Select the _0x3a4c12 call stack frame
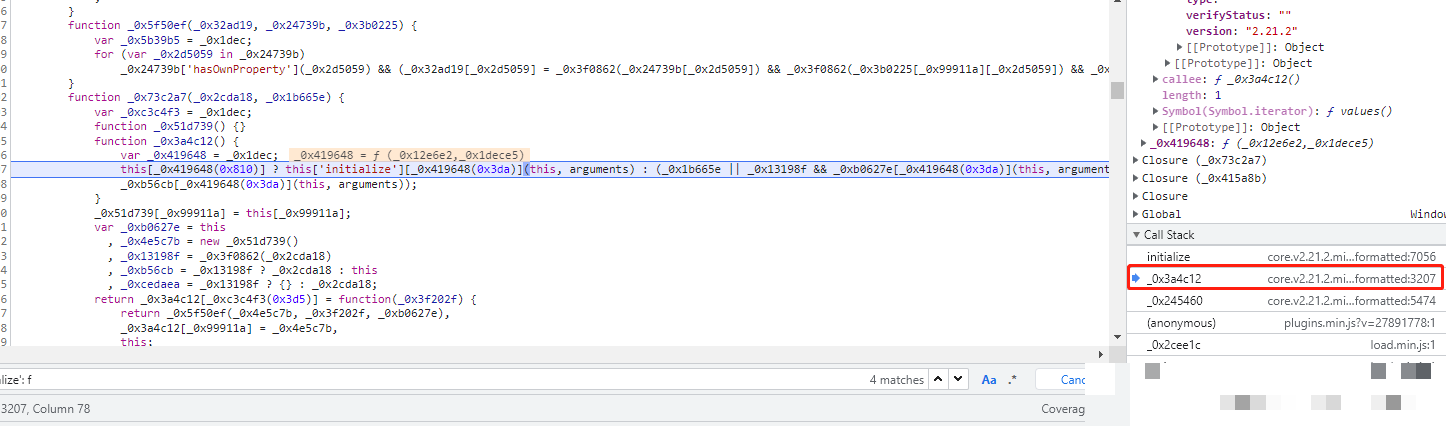The image size is (1446, 426). click(x=1175, y=279)
